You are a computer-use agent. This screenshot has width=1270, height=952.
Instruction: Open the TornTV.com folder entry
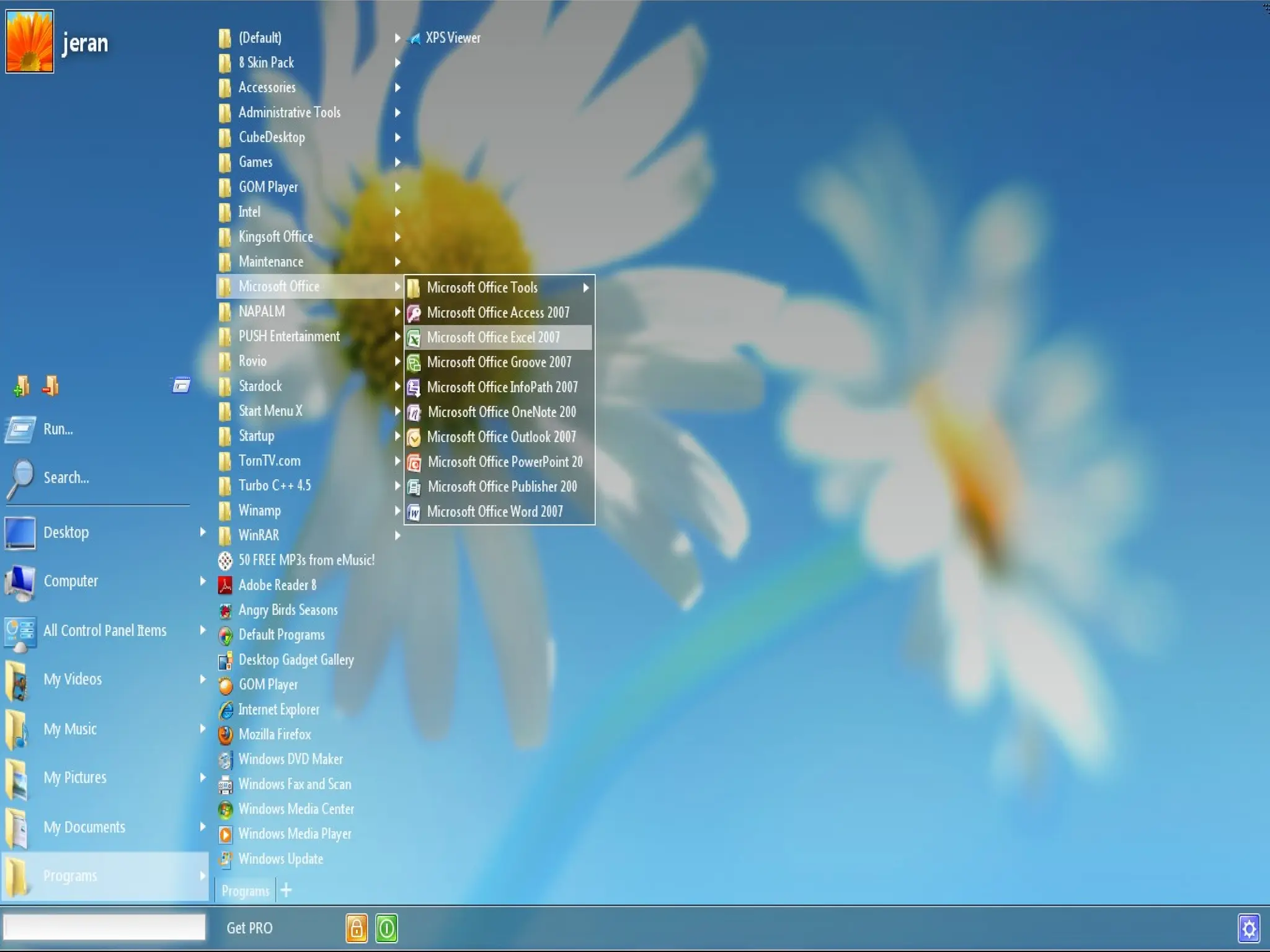310,461
